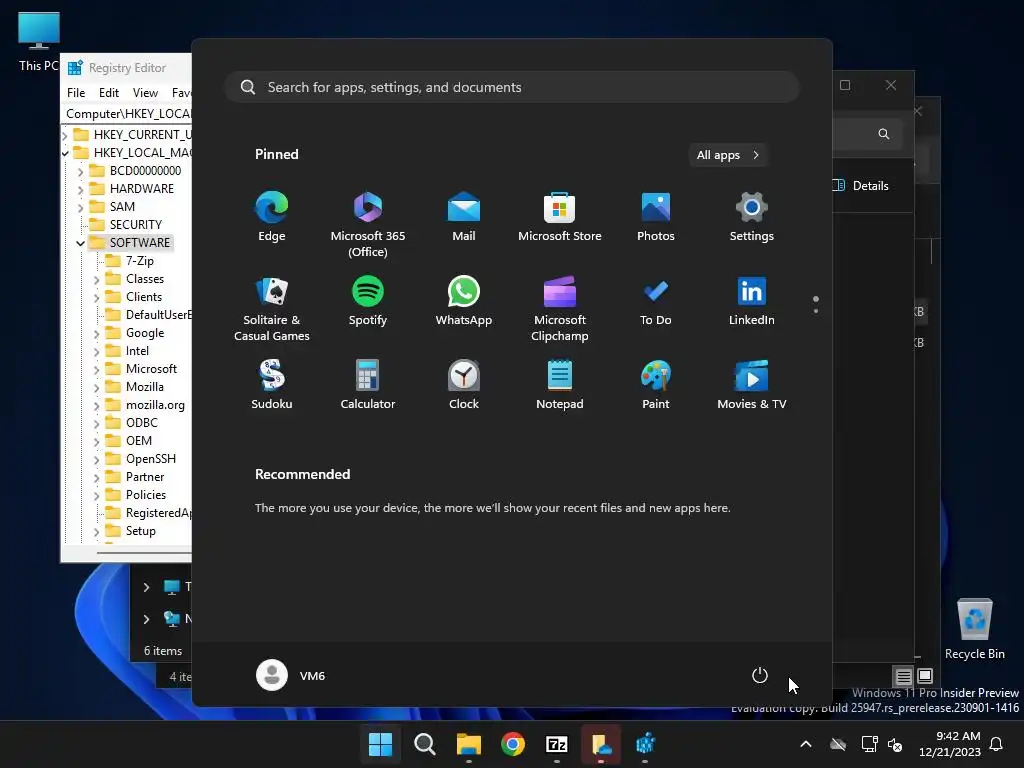Select Policies registry key

[146, 494]
